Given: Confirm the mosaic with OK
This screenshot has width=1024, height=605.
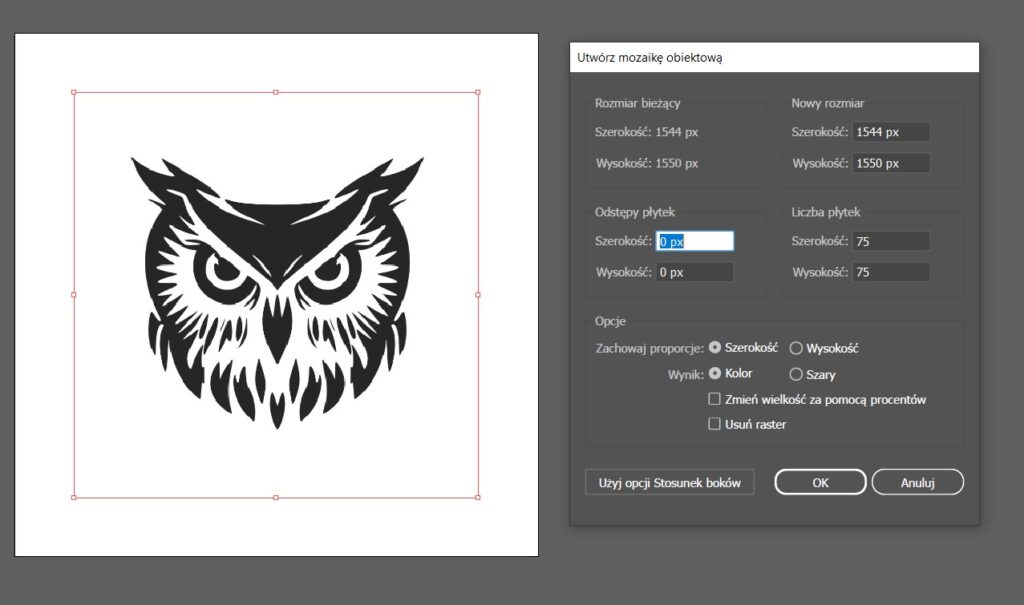Looking at the screenshot, I should click(819, 481).
